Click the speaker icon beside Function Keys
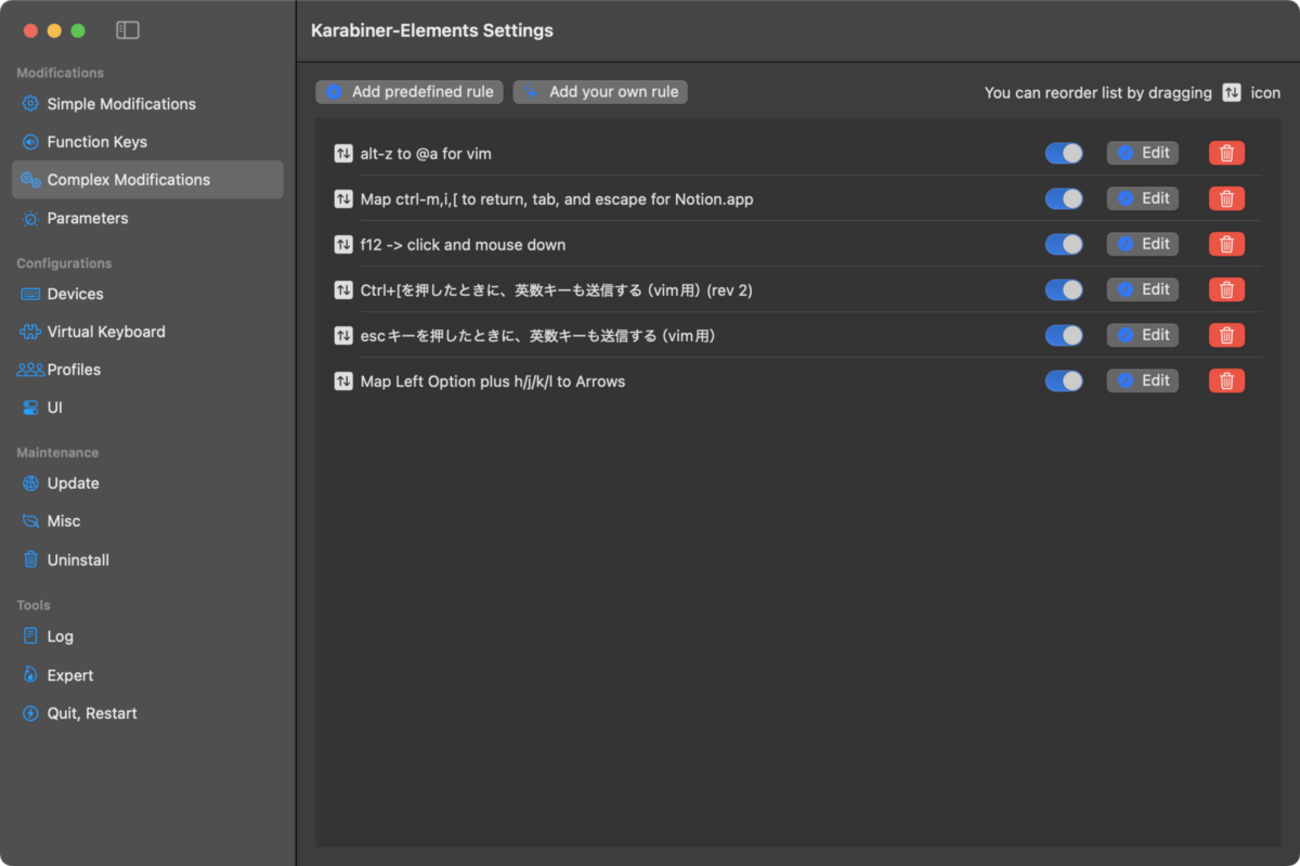Screen dimensions: 1300x866 click(x=30, y=142)
